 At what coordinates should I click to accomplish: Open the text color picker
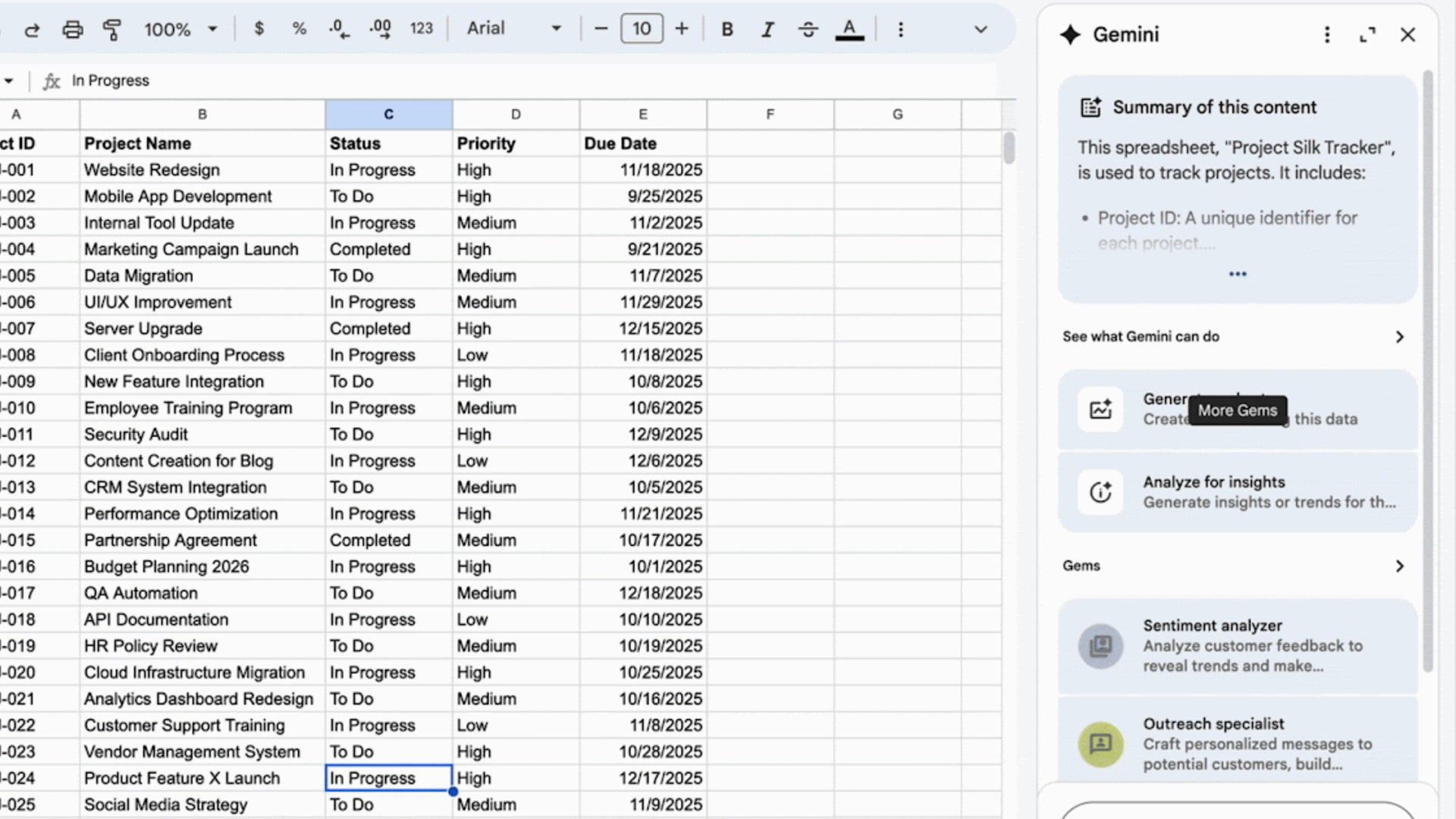click(849, 30)
